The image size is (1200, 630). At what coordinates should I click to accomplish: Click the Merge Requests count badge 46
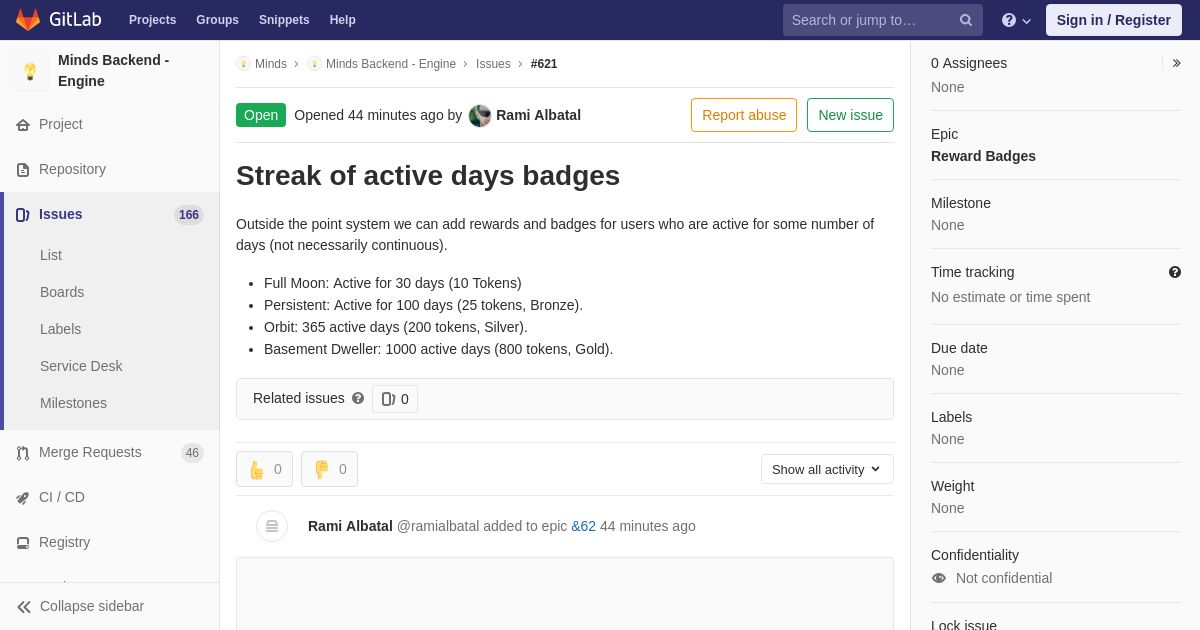(x=192, y=453)
